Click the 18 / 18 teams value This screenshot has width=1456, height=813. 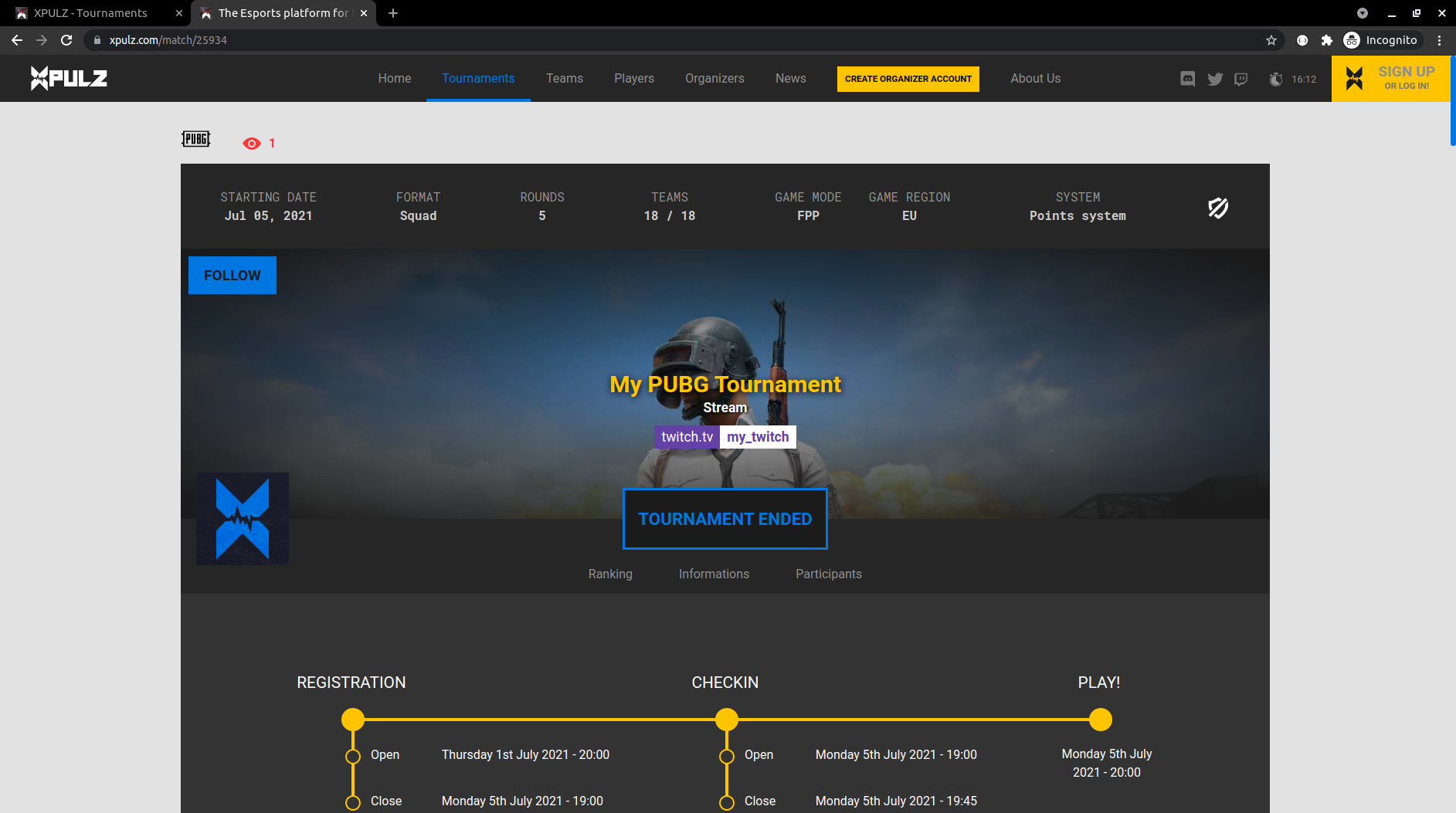670,216
